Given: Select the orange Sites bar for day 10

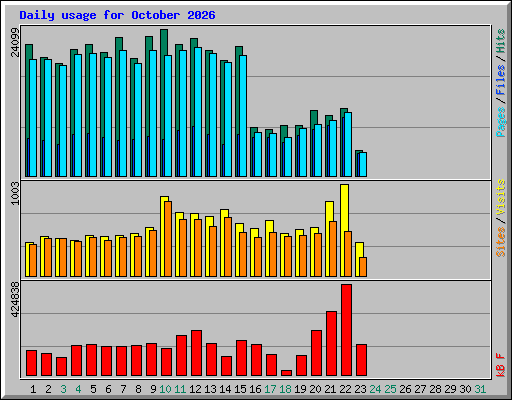Looking at the screenshot, I should [x=168, y=239].
